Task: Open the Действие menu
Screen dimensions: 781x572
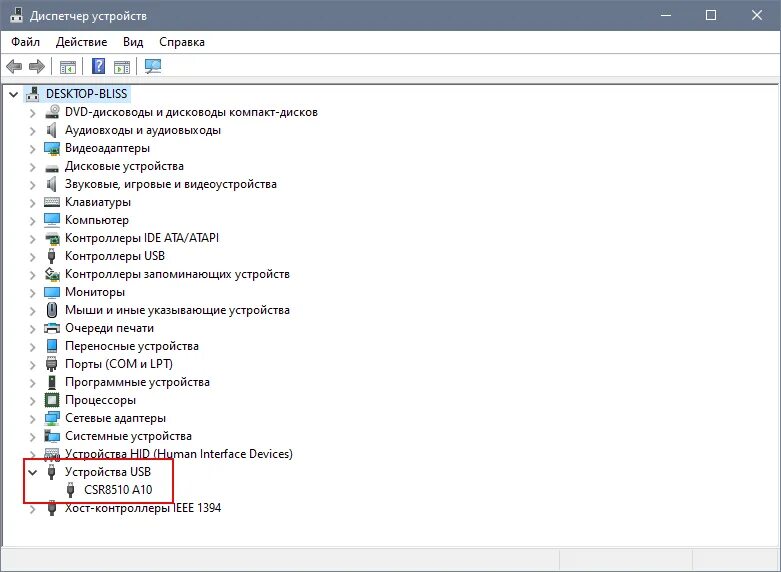Action: tap(81, 42)
